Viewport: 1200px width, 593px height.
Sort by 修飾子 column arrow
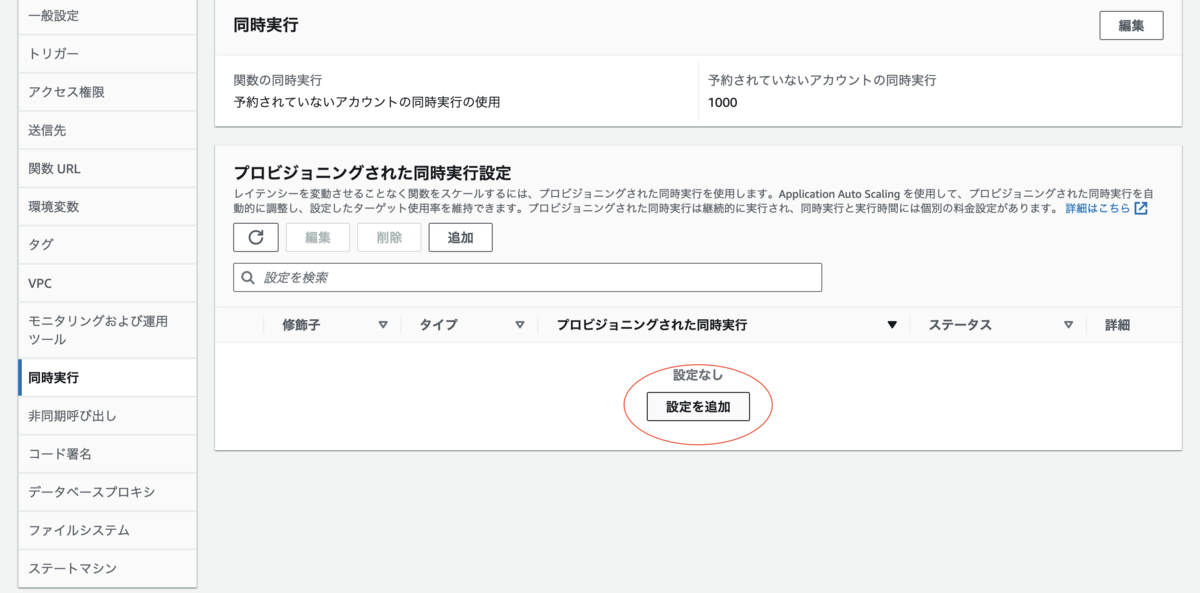click(383, 325)
